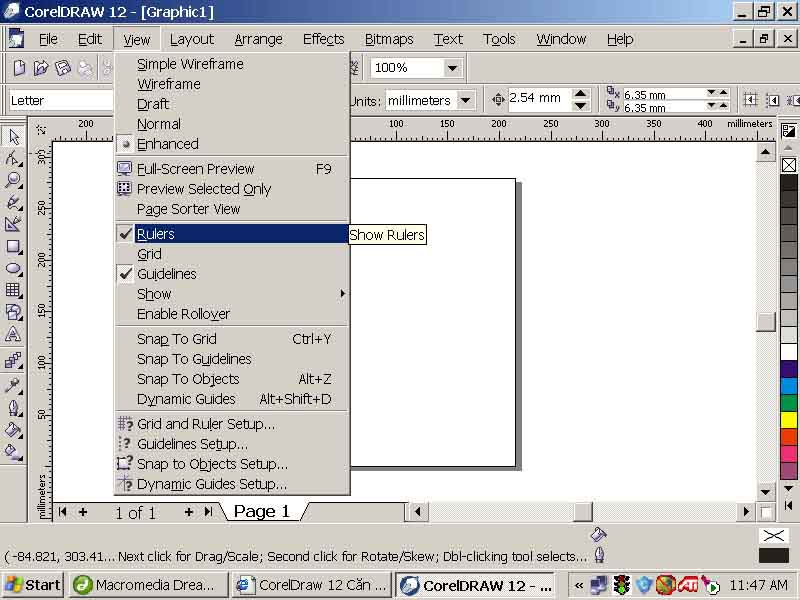Open the Layout menu

[x=192, y=39]
